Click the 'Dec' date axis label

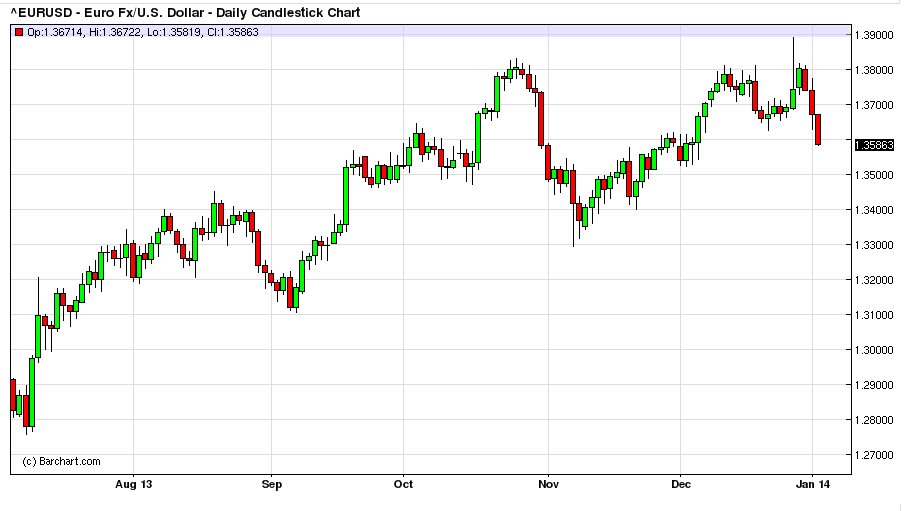coord(681,484)
